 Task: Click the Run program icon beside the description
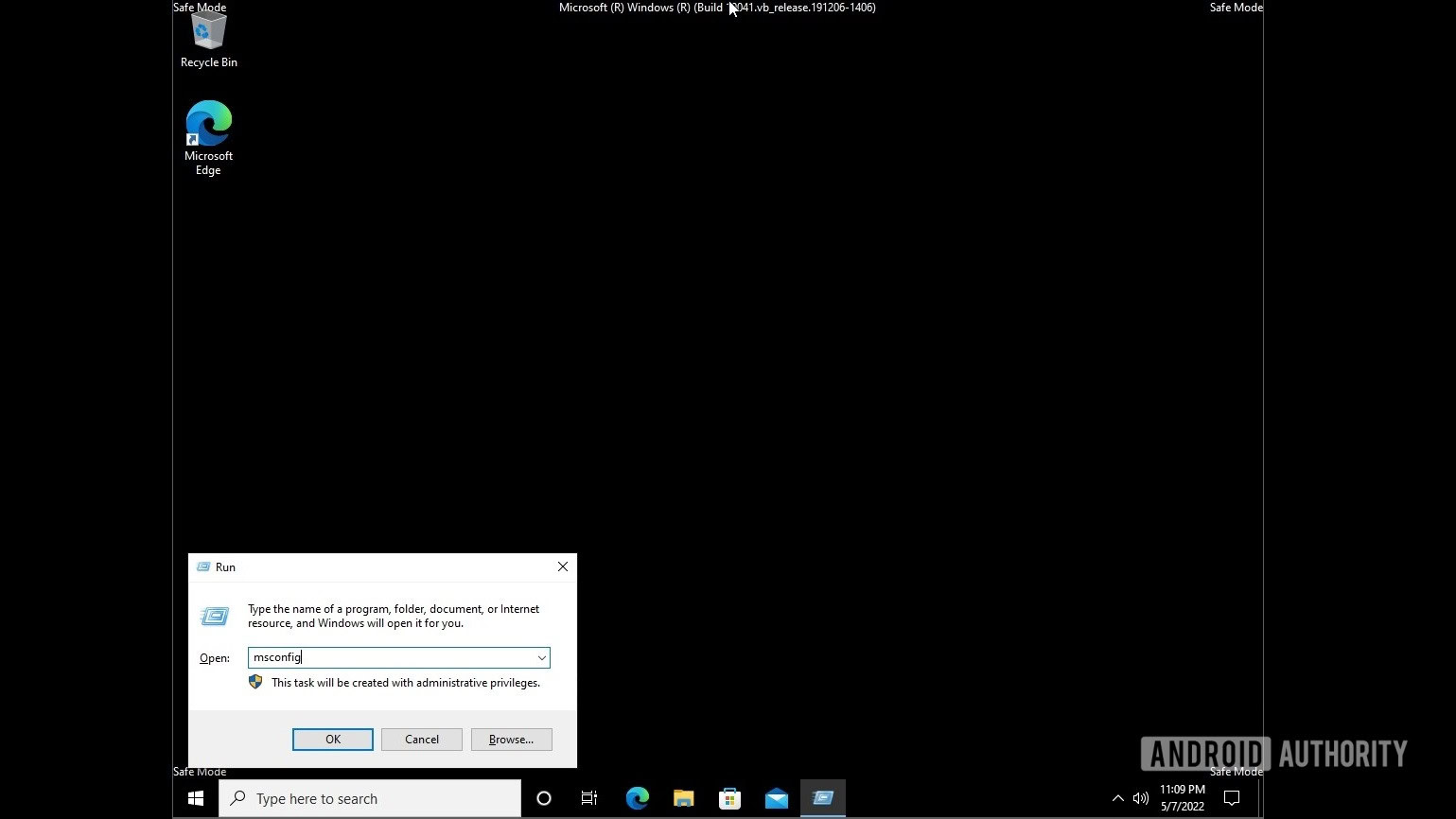(215, 617)
